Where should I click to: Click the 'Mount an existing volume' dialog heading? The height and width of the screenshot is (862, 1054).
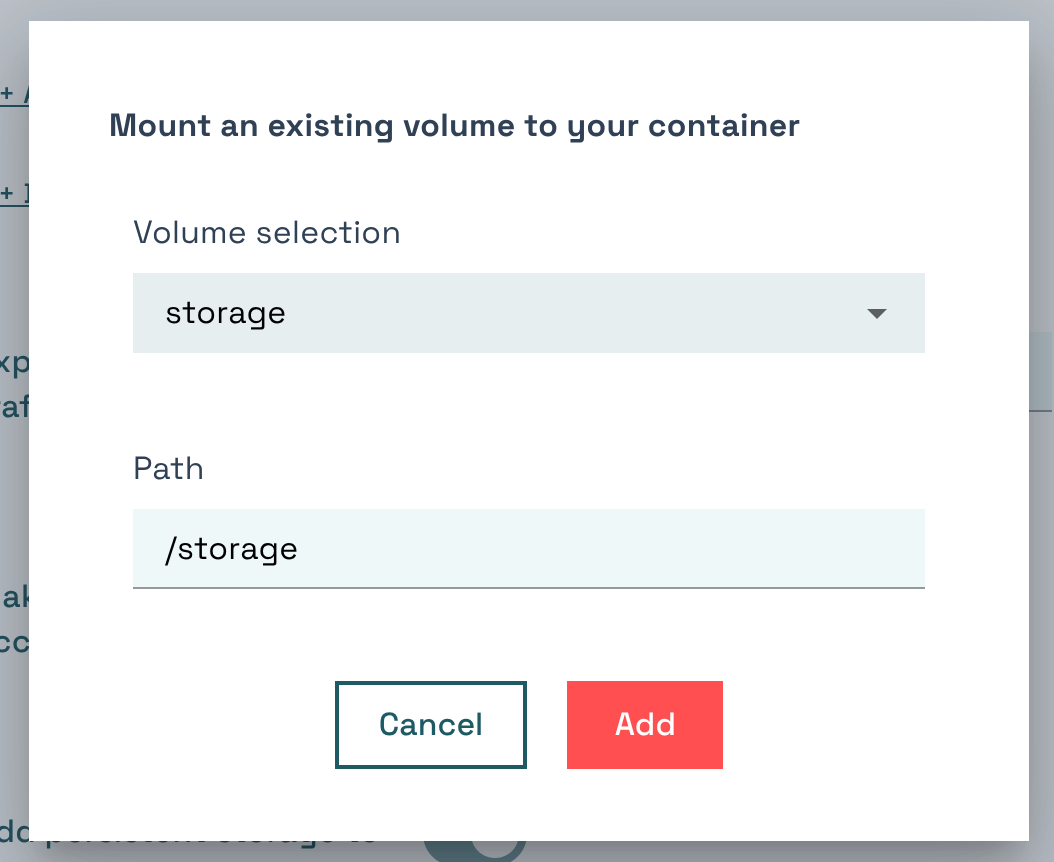tap(454, 126)
